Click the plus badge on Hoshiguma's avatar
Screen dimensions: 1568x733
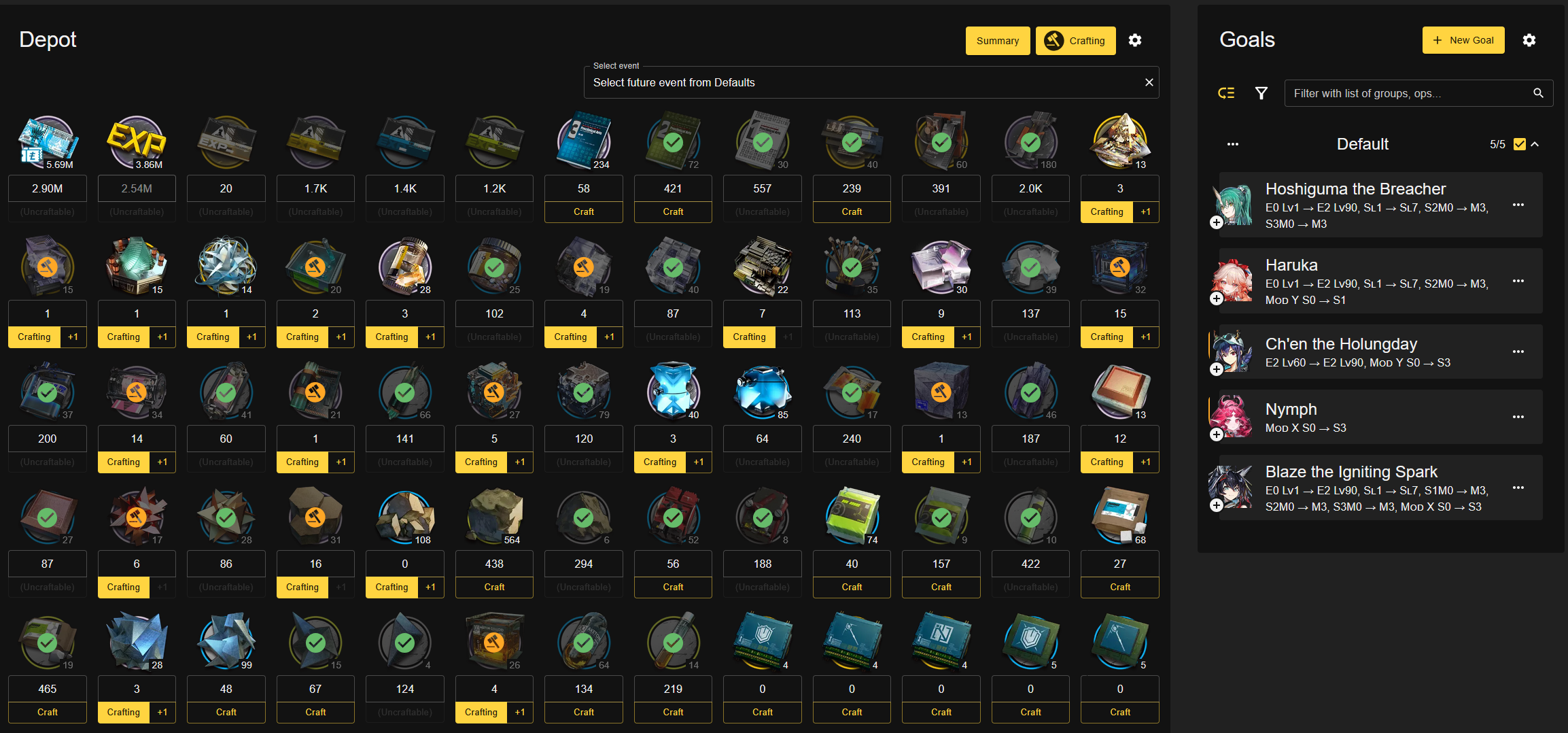[x=1217, y=222]
